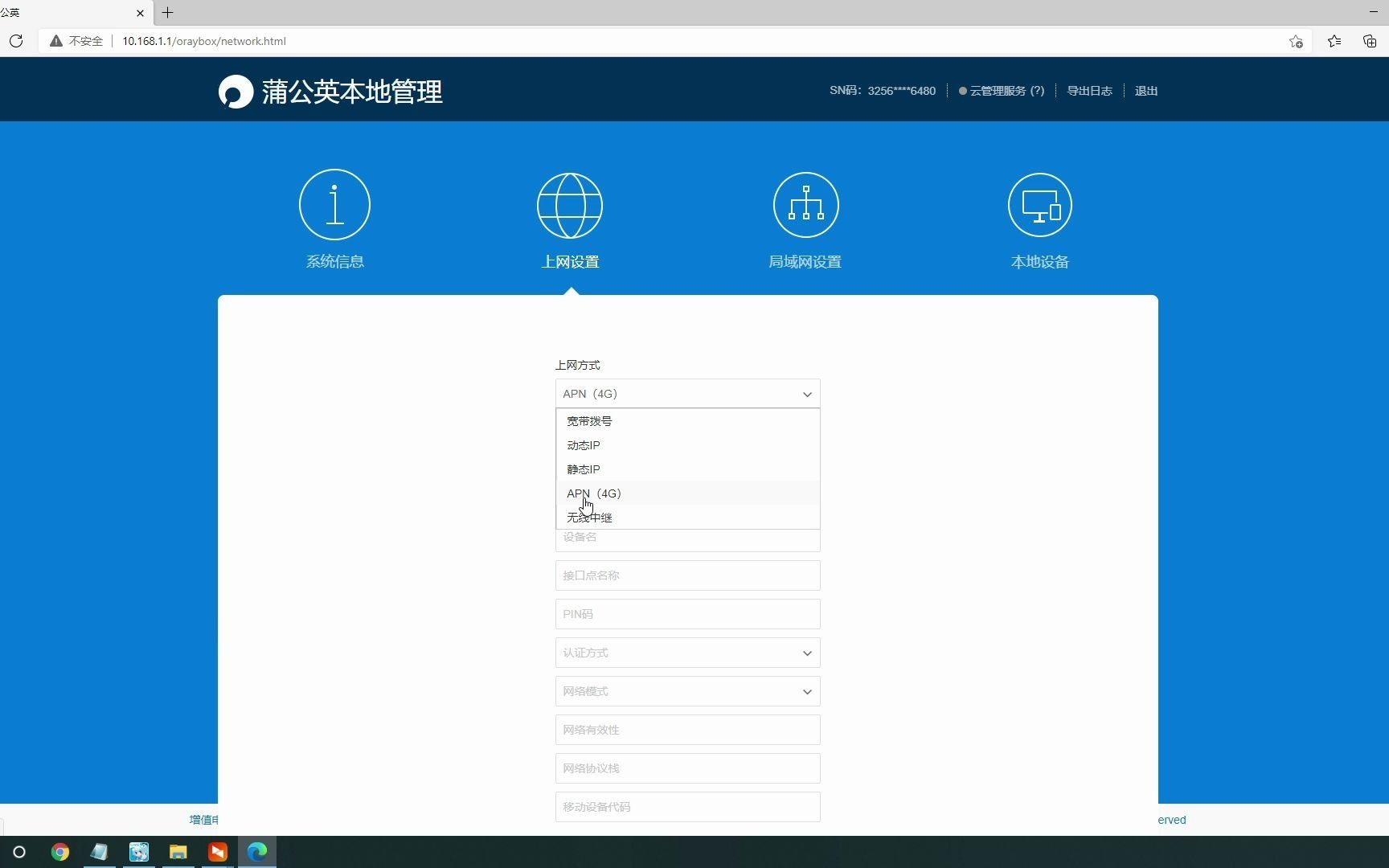Click the 不安全 warning icon in address bar
Image resolution: width=1389 pixels, height=868 pixels.
click(56, 41)
